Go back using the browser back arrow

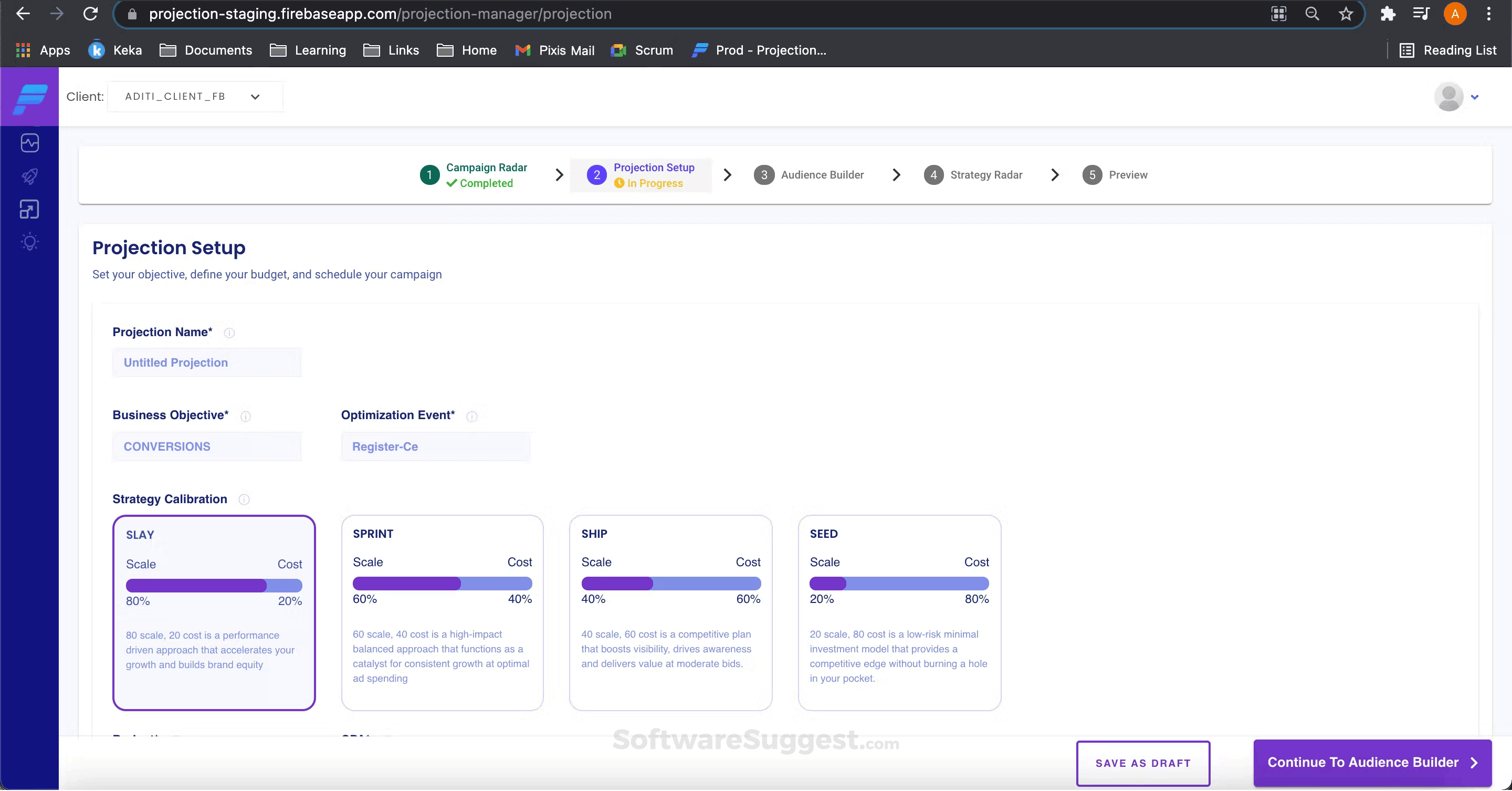tap(23, 14)
